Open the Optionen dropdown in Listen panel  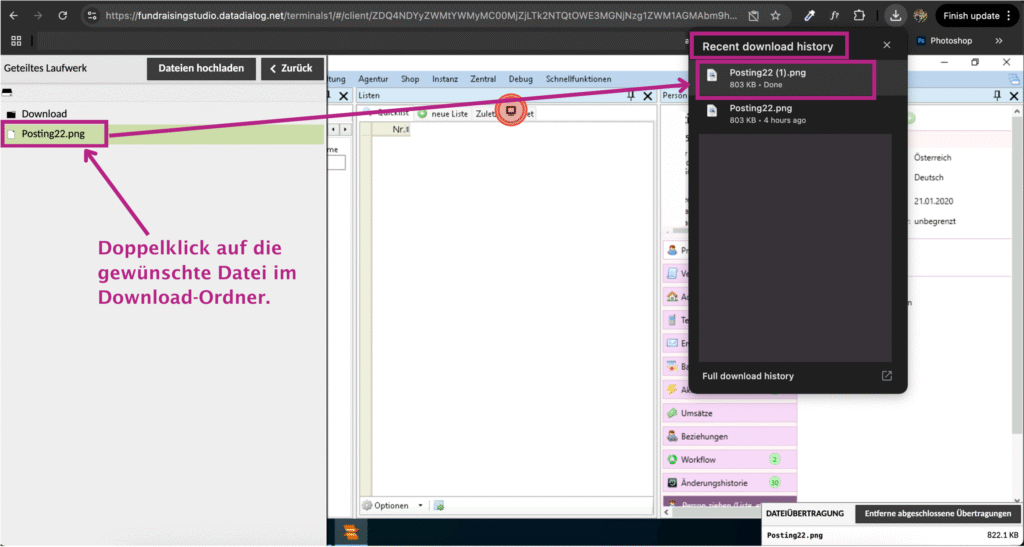(x=392, y=505)
